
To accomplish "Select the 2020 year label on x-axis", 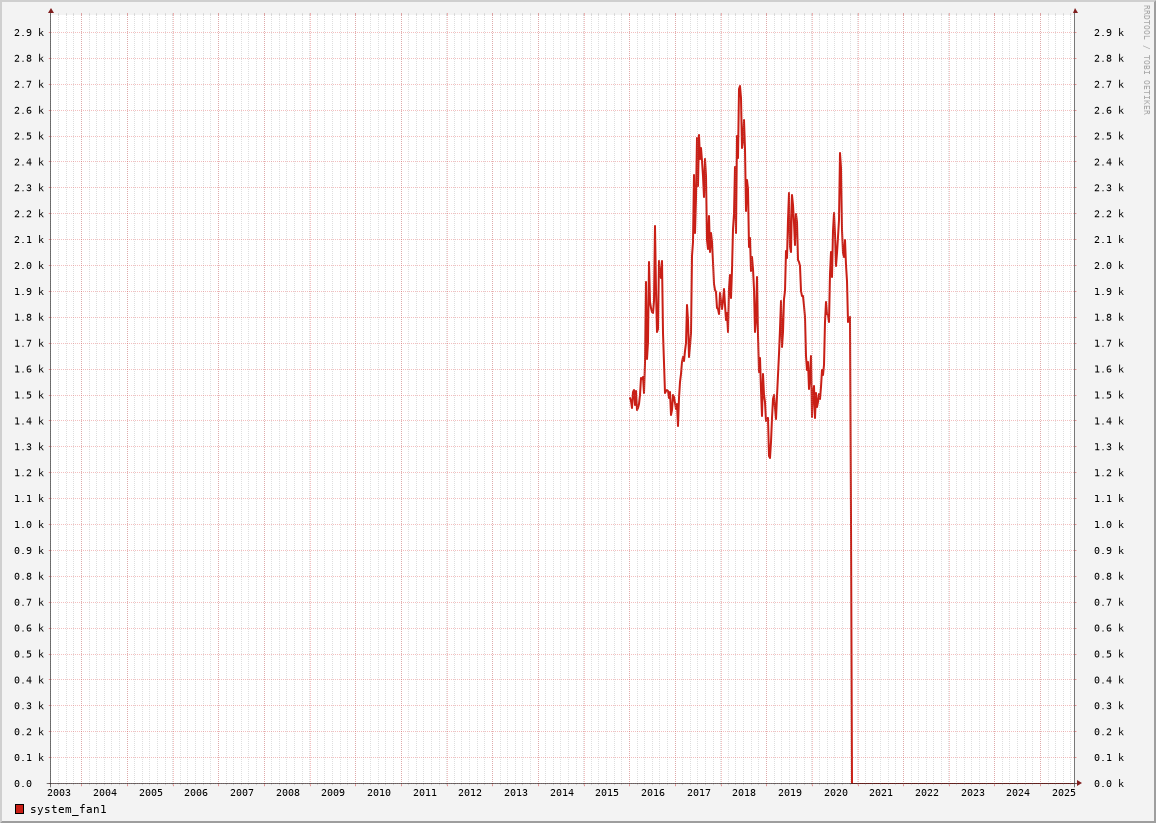I will 835,793.
